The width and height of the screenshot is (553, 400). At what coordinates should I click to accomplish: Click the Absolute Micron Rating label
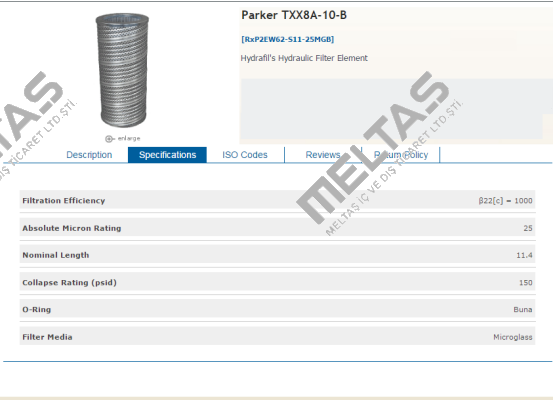[x=72, y=228]
